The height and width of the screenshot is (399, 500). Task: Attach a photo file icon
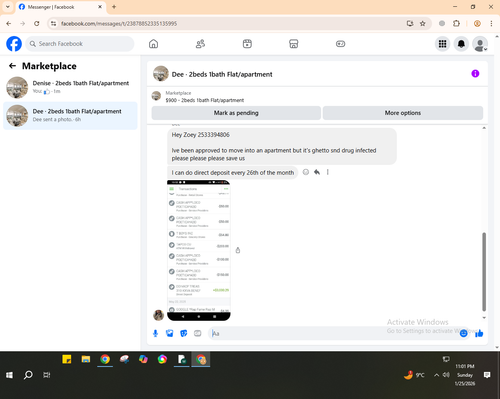(170, 333)
